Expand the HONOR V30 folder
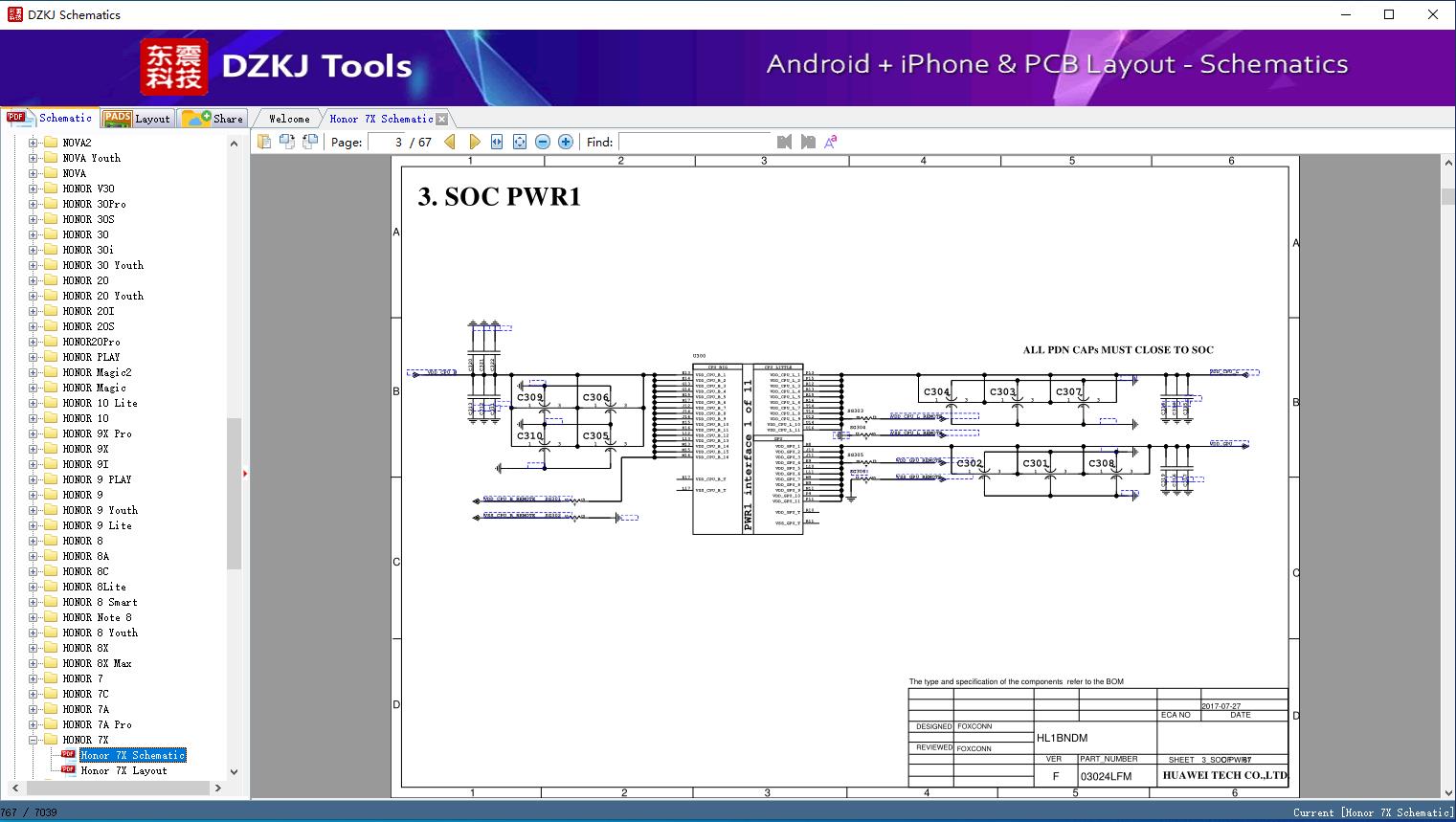This screenshot has width=1456, height=822. pos(34,189)
